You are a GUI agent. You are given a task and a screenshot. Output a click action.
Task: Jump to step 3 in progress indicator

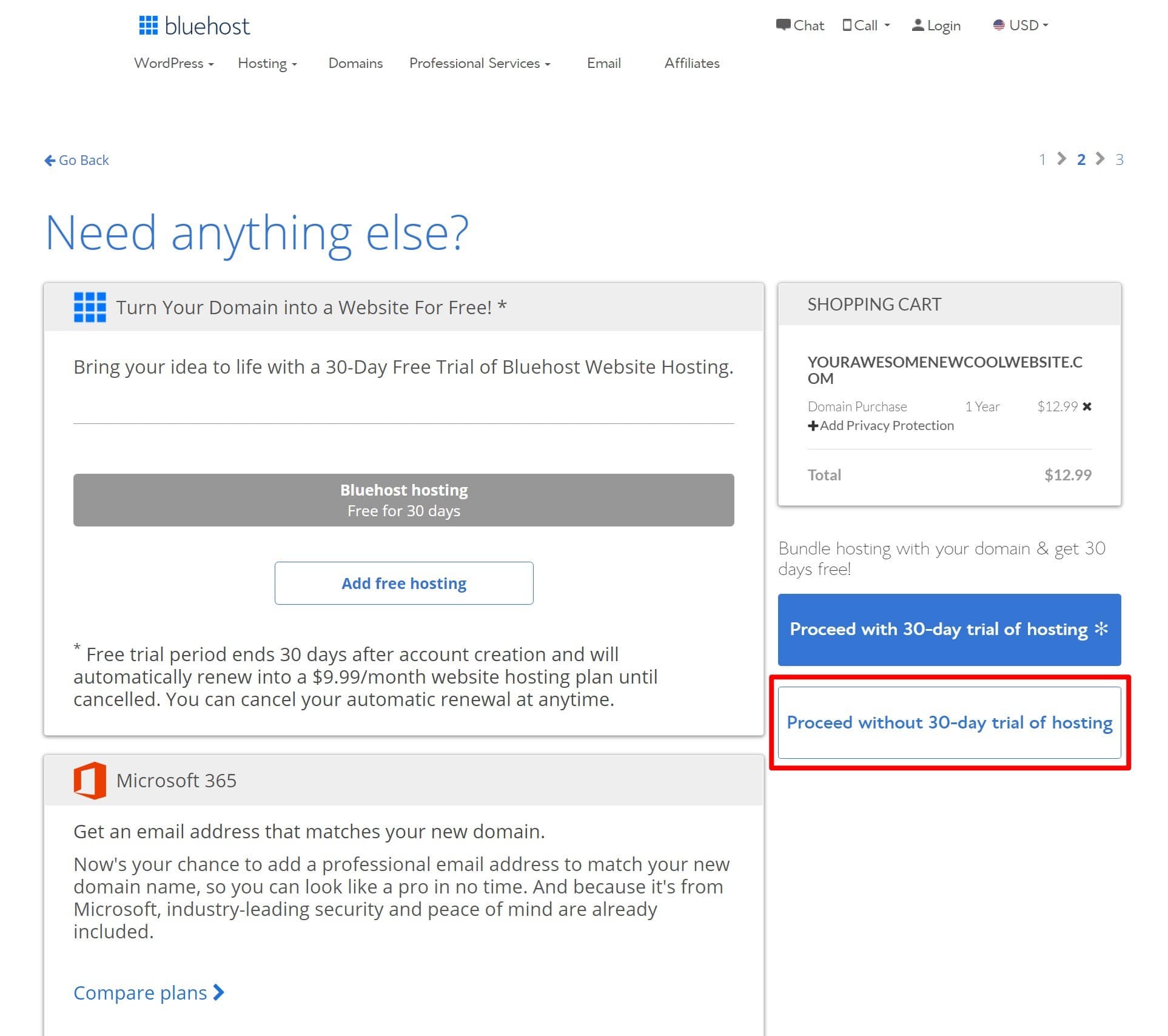[1119, 160]
